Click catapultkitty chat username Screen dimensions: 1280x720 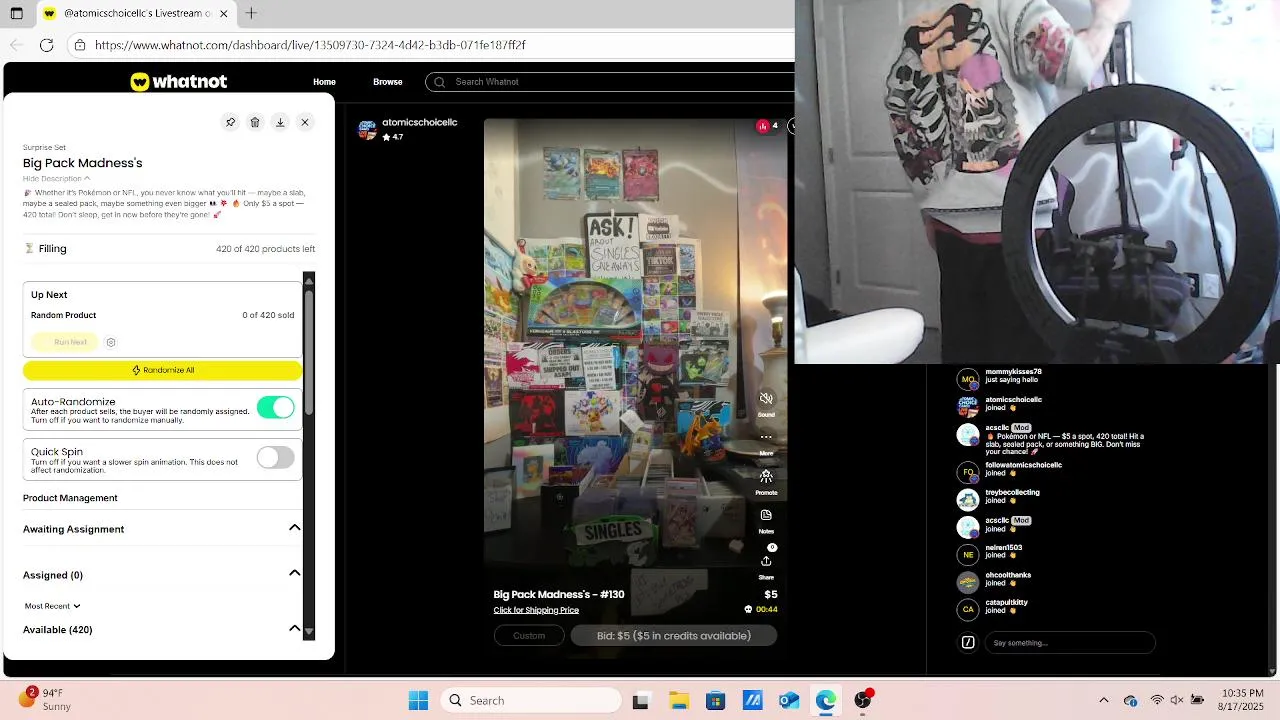[1006, 602]
